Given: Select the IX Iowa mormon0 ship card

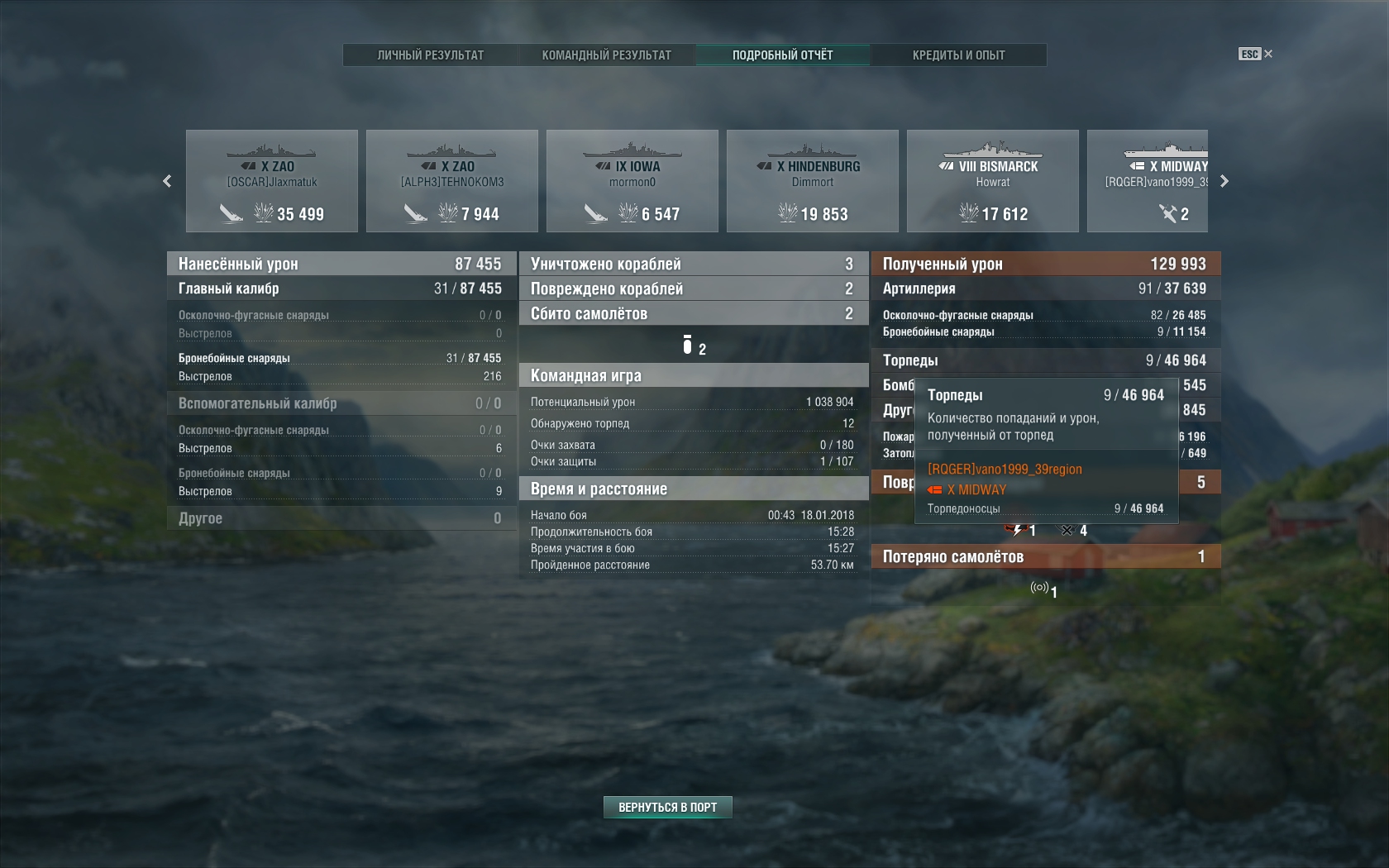Looking at the screenshot, I should click(x=632, y=181).
